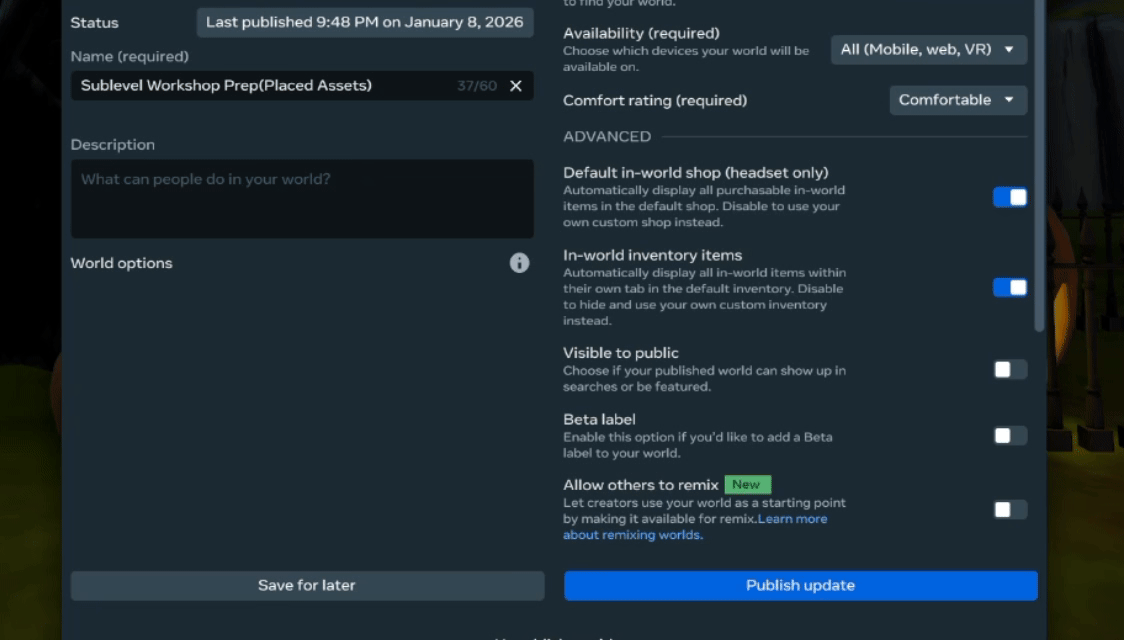Viewport: 1138px width, 640px height.
Task: Click the Publish update button
Action: point(800,586)
